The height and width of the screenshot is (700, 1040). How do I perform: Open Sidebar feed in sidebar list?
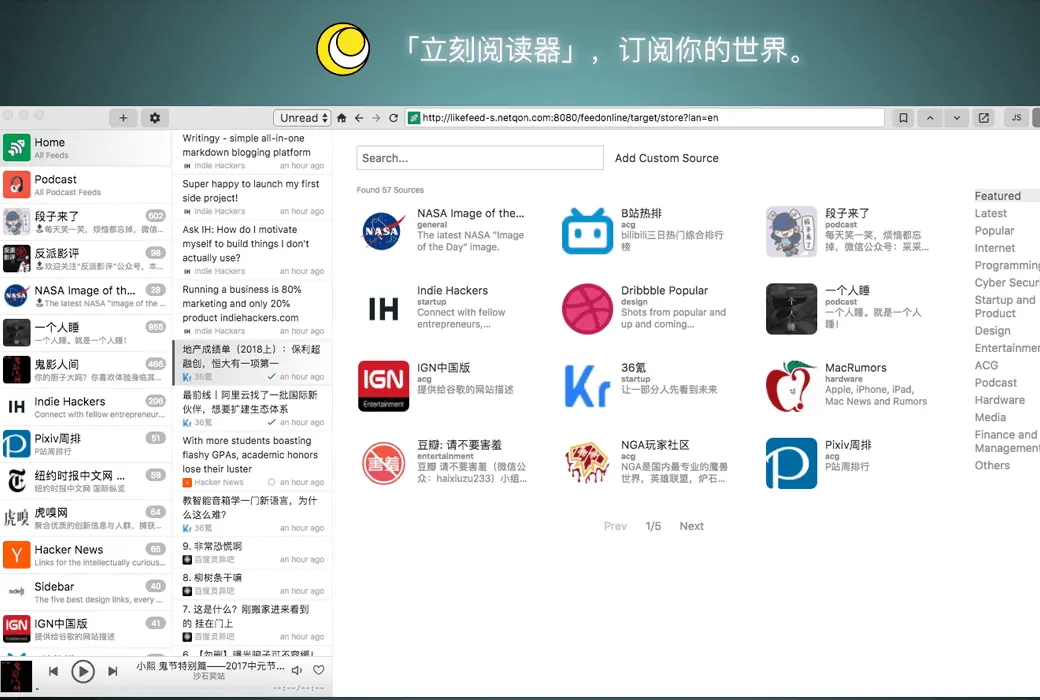click(x=86, y=593)
